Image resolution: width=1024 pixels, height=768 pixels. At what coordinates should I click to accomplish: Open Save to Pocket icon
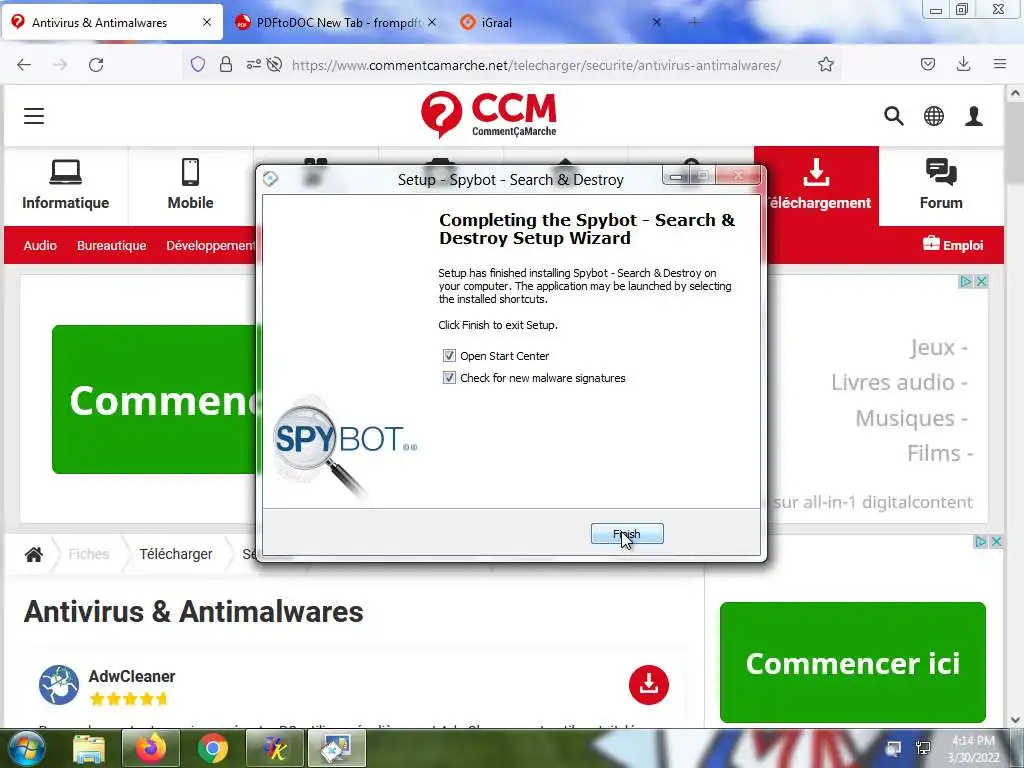(x=927, y=65)
